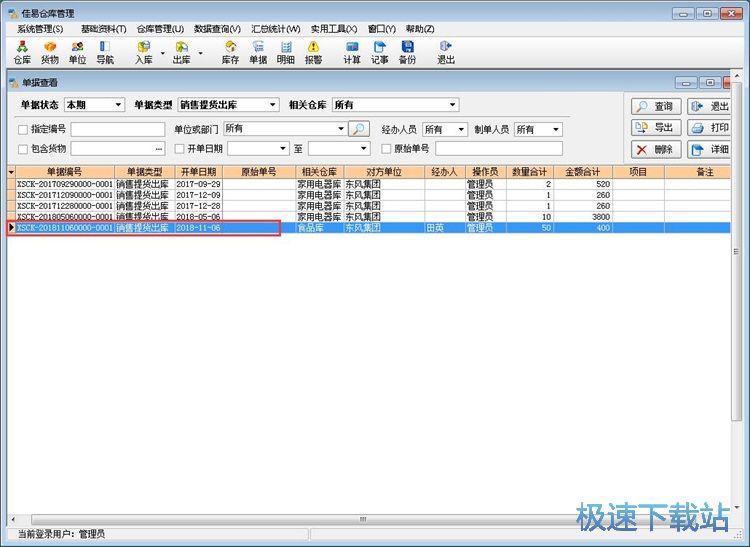Open the 帮助(Z) menu

tap(420, 29)
